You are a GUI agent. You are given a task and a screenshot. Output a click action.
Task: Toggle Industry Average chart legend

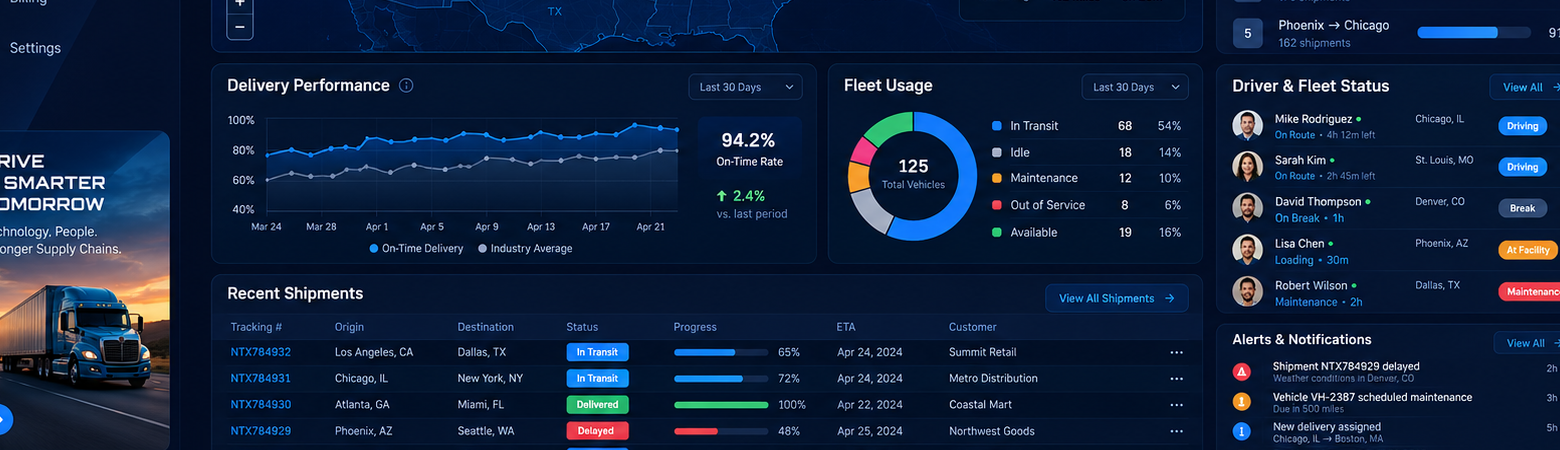click(x=525, y=248)
